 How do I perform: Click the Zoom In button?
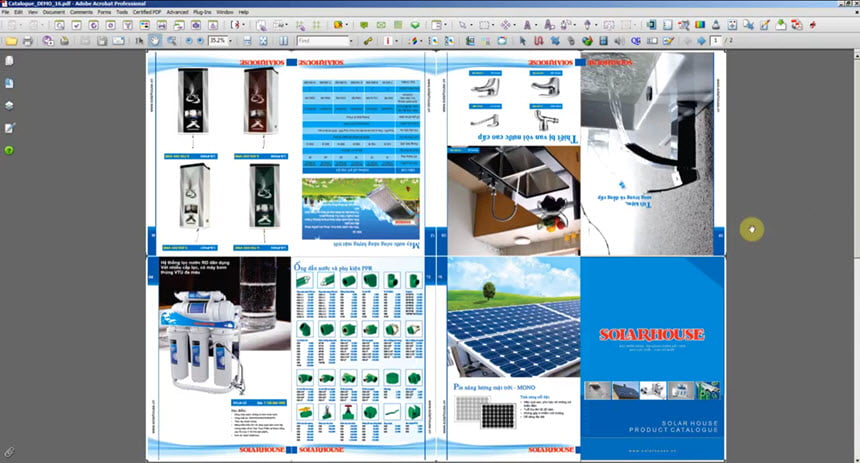(200, 41)
